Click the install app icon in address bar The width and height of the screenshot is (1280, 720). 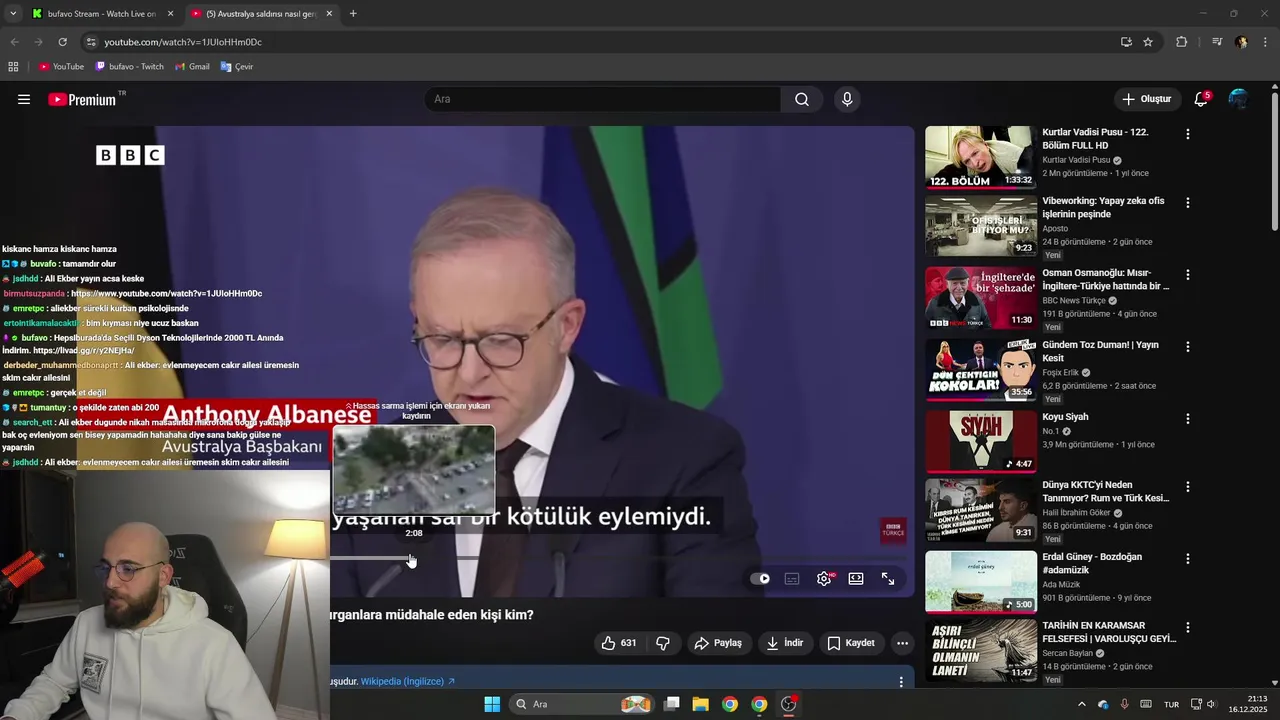click(1126, 42)
